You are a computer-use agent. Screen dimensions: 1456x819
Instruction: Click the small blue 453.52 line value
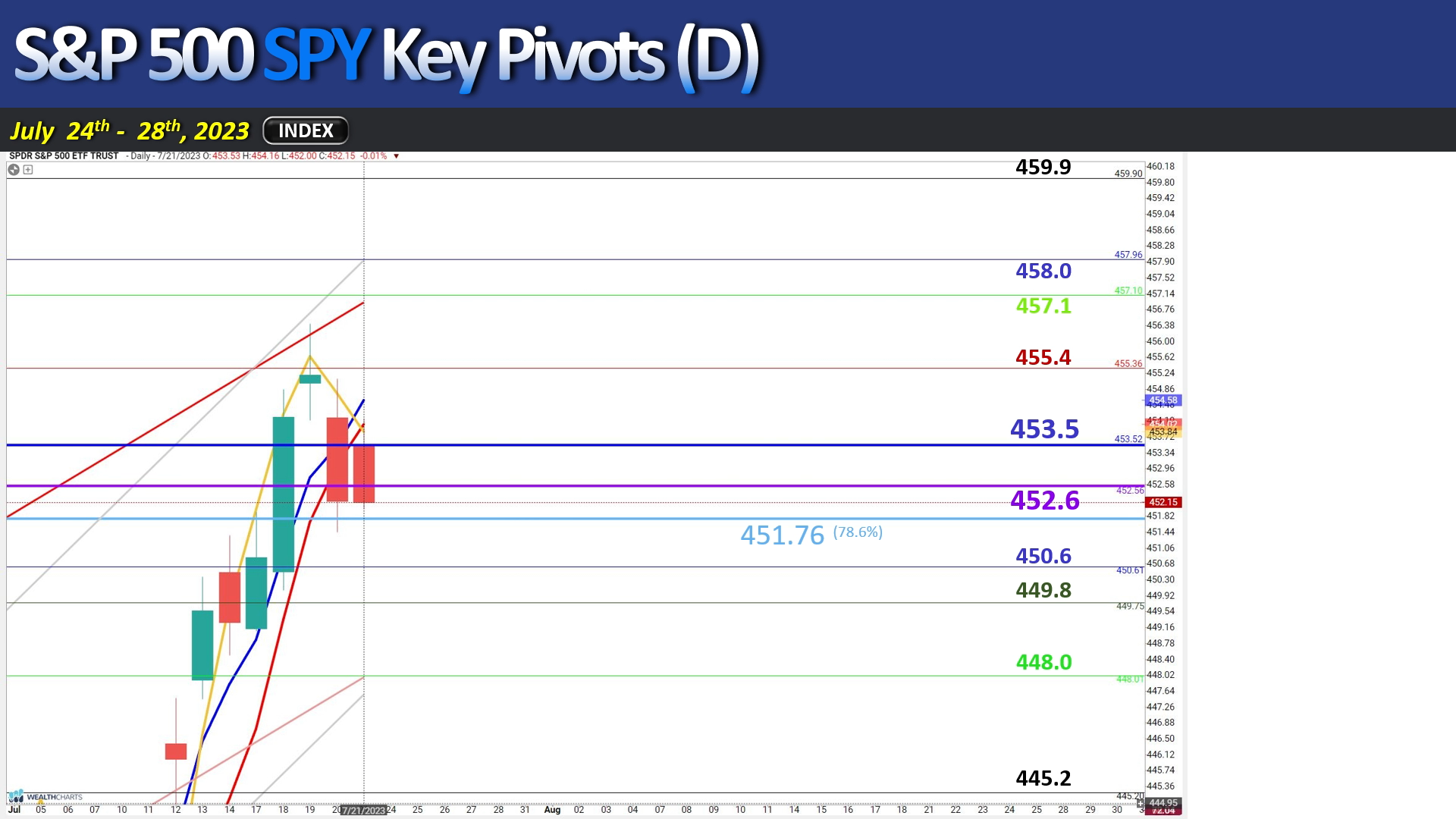pyautogui.click(x=1128, y=439)
